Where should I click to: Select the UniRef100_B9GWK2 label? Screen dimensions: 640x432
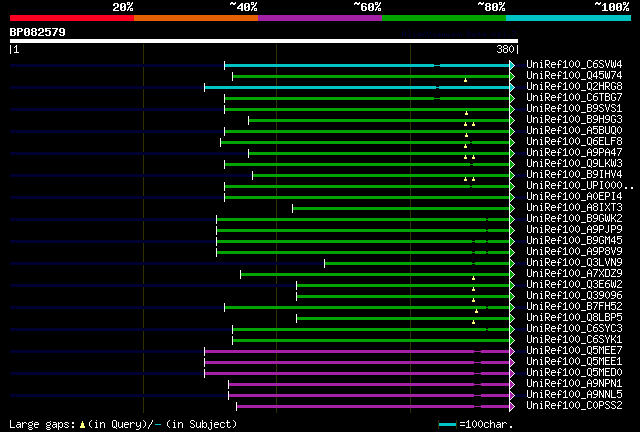point(574,219)
